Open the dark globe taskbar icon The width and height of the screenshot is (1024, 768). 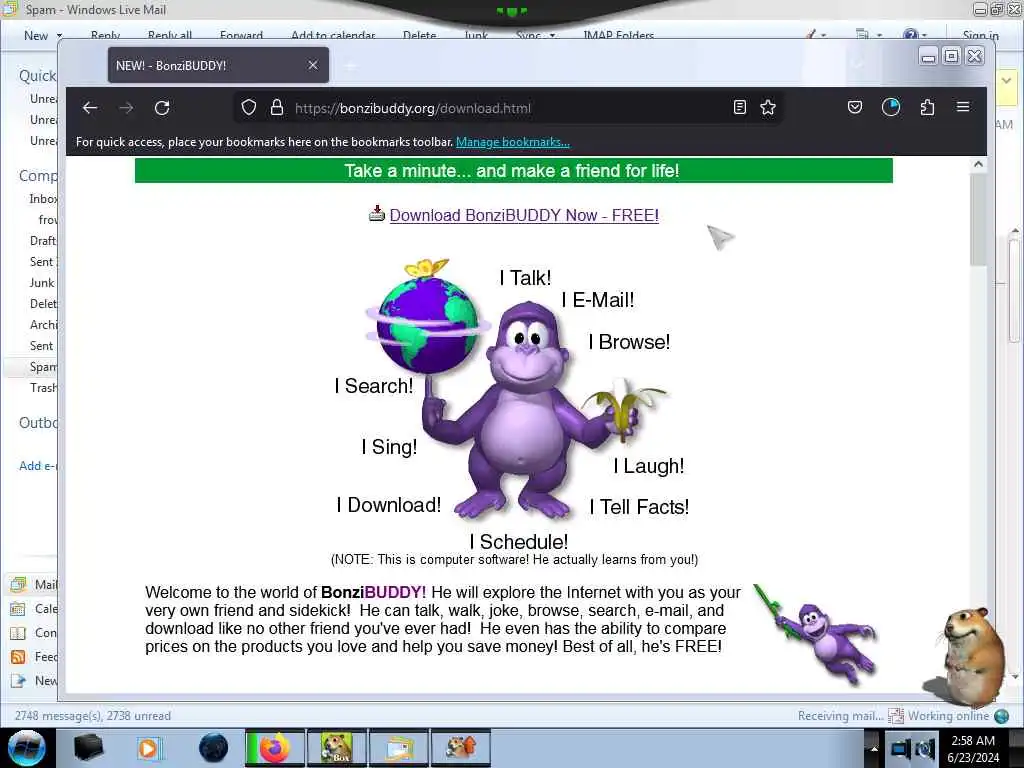pos(214,748)
